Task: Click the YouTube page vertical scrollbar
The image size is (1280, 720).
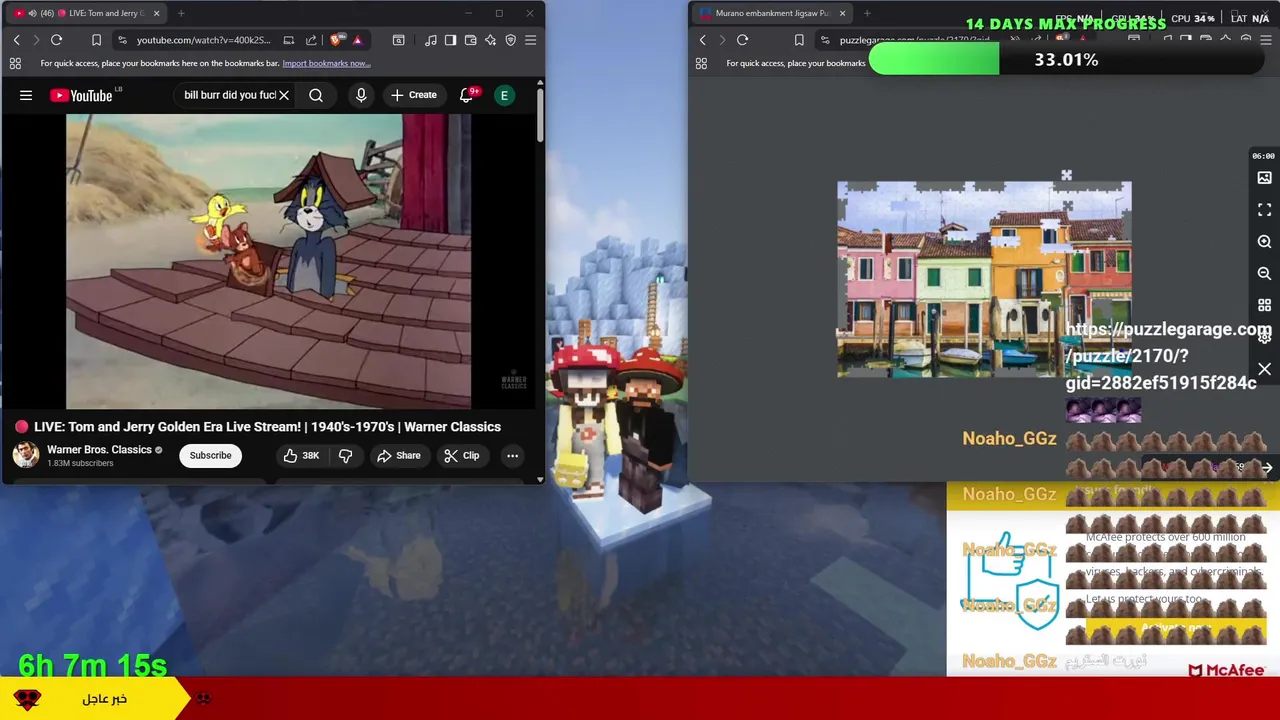Action: (540, 115)
